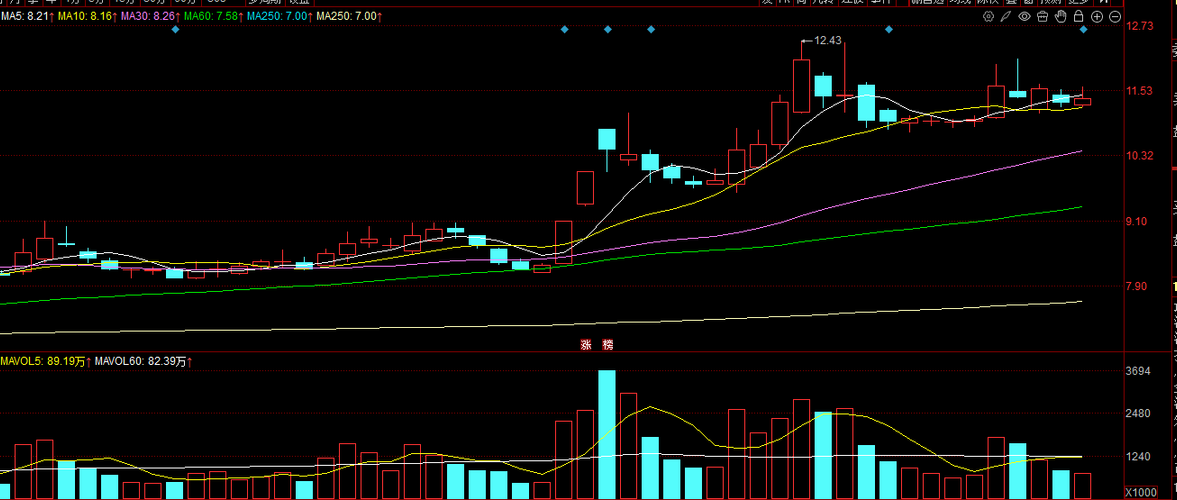Click the 2480 volume axis value

coord(1140,414)
